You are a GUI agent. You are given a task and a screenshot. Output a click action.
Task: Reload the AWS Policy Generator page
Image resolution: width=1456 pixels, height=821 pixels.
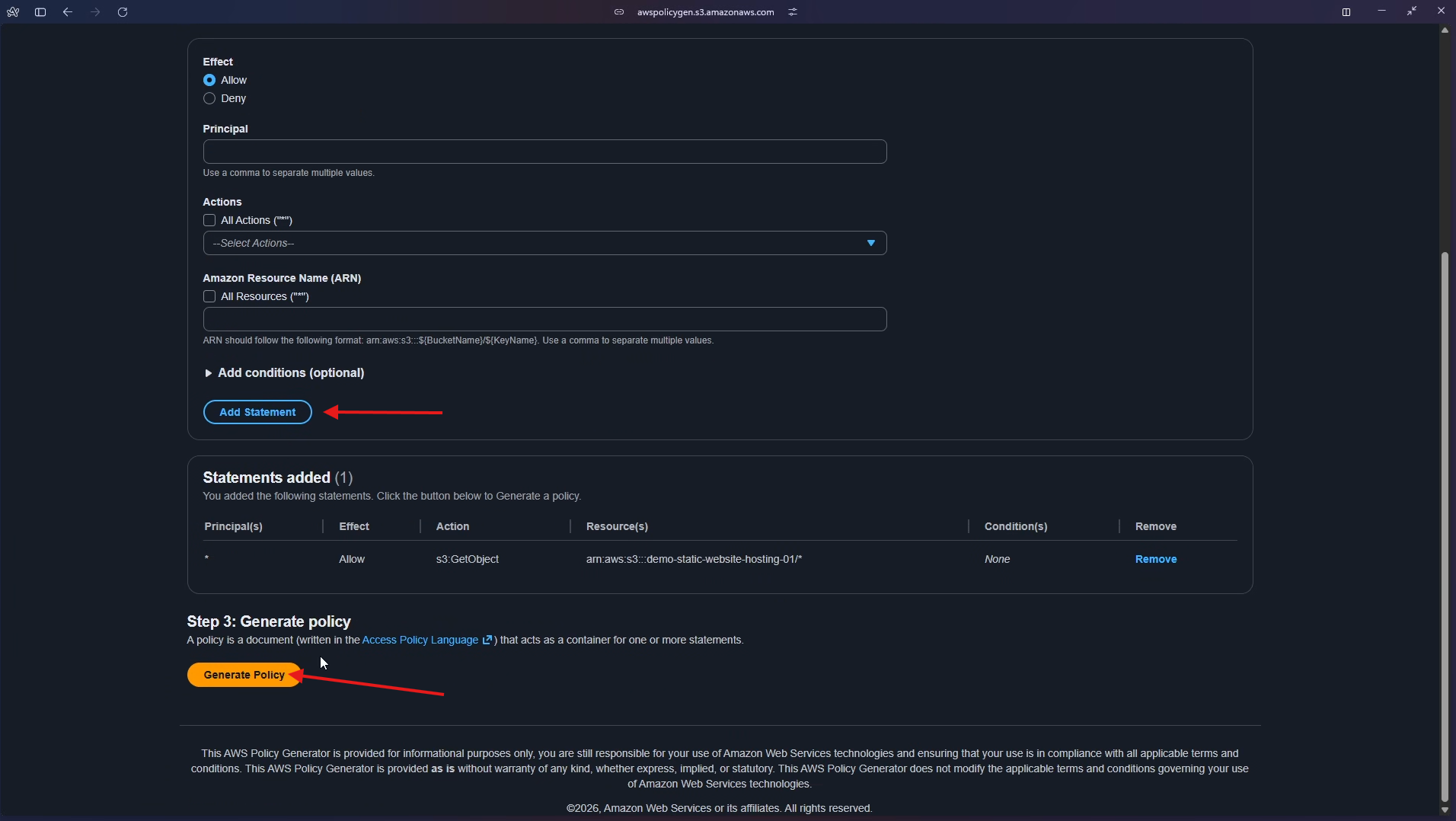click(x=122, y=11)
